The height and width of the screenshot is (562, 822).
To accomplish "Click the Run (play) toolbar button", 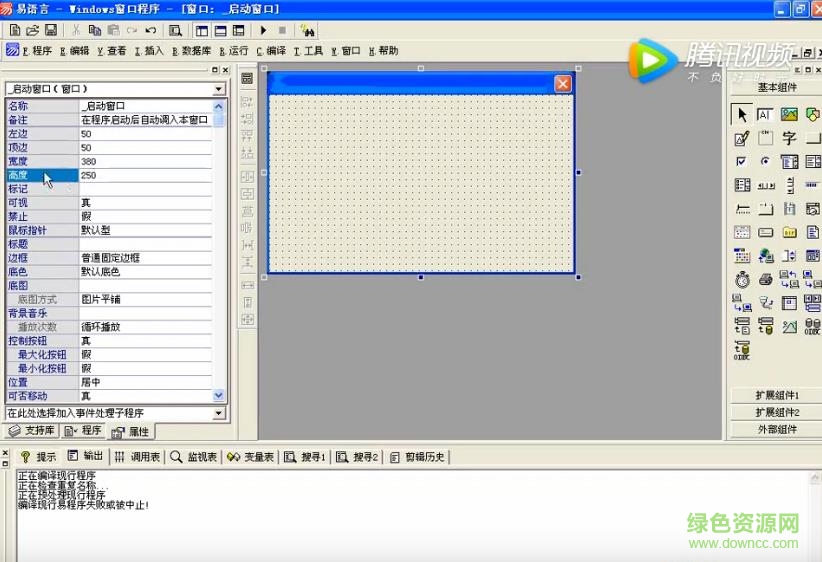I will (263, 30).
